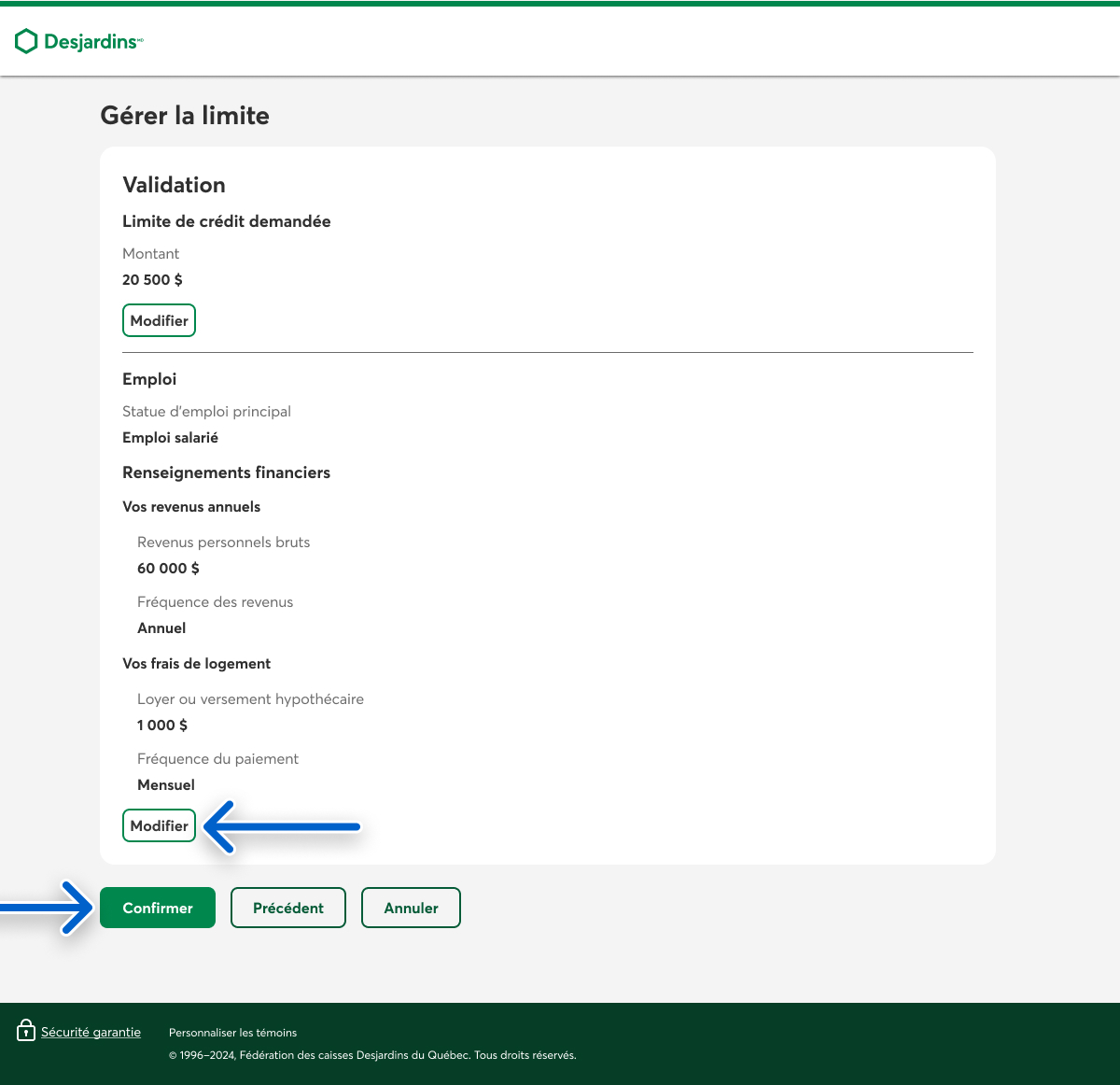
Task: Confirm the credit limit request
Action: pyautogui.click(x=158, y=908)
